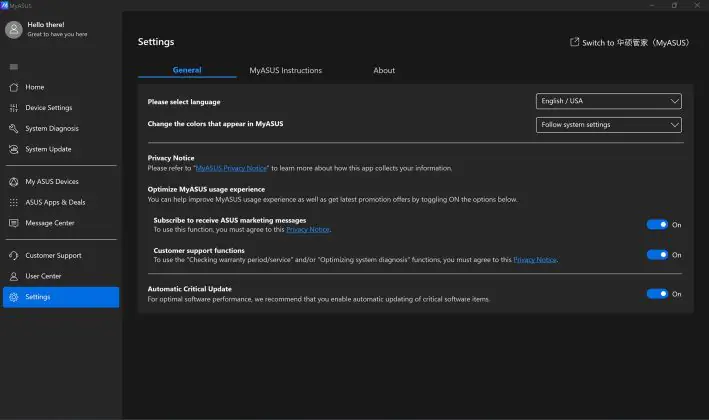This screenshot has width=709, height=420.
Task: Click the Automatic Critical Update heading
Action: tap(189, 289)
